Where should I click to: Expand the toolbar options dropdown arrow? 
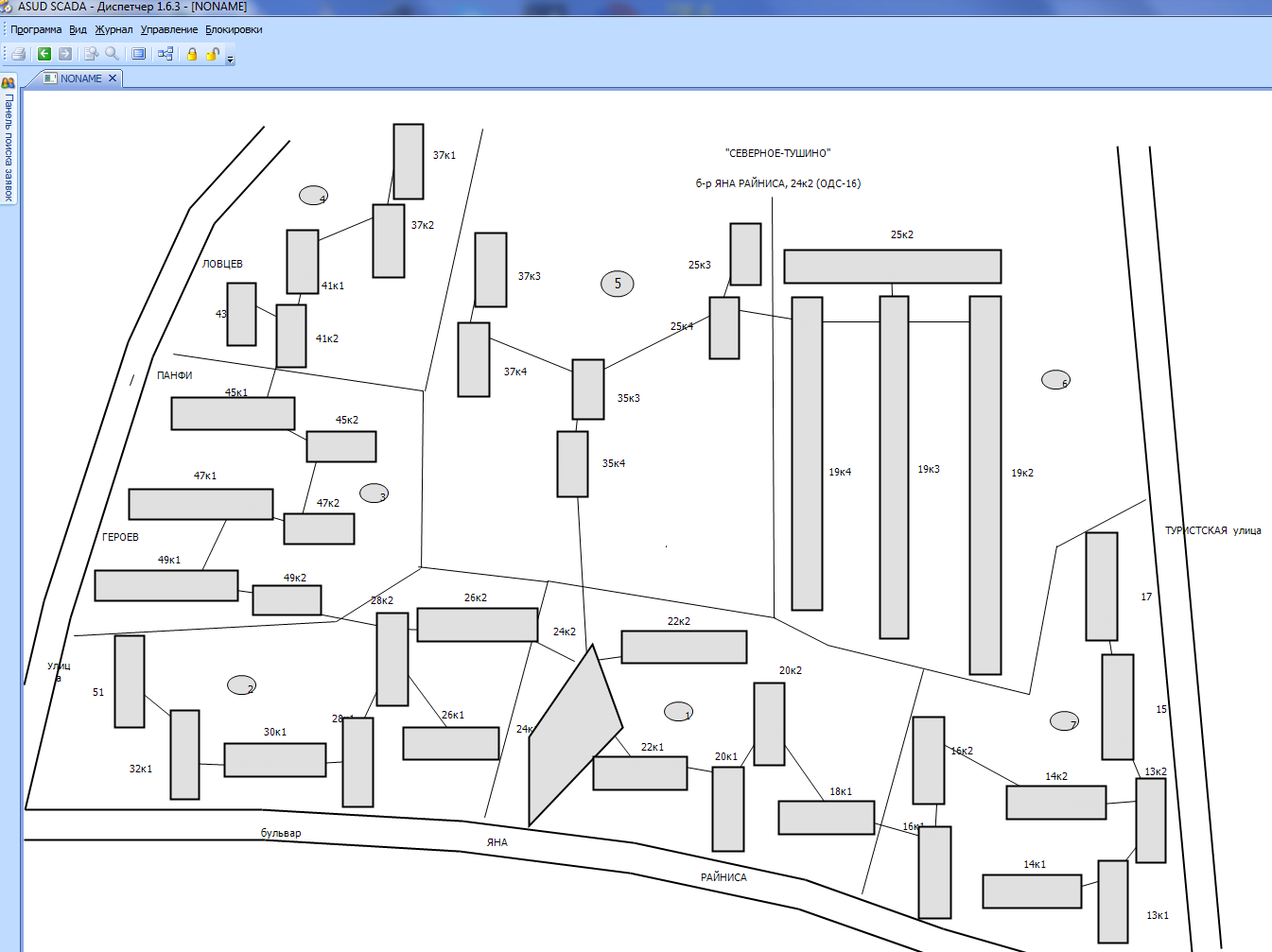[x=230, y=60]
